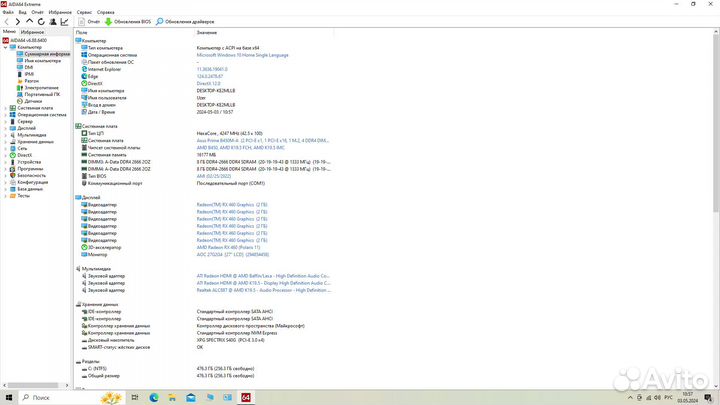Click the Отчёт toolbar button
The image size is (720, 405).
click(x=89, y=22)
